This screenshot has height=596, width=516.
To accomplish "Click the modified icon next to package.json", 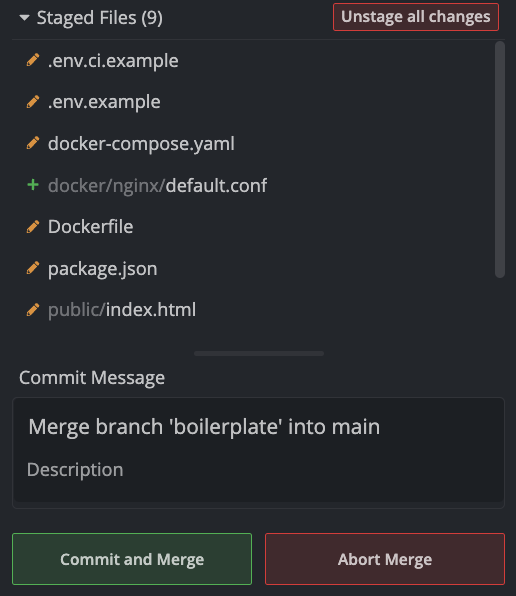I will click(x=33, y=268).
